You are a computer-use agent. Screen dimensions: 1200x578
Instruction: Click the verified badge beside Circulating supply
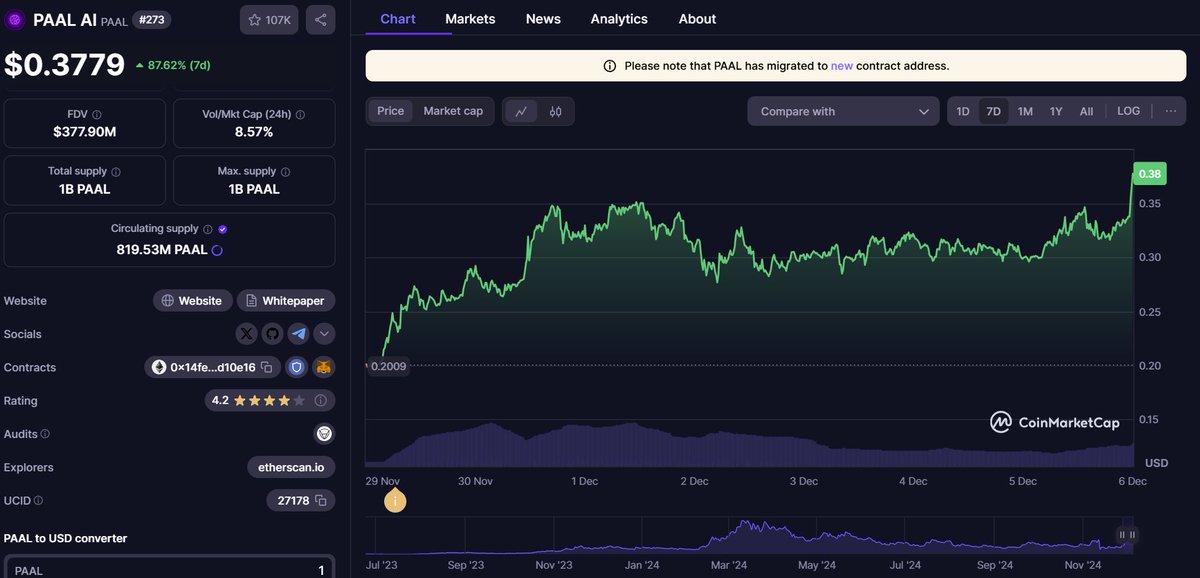click(223, 229)
